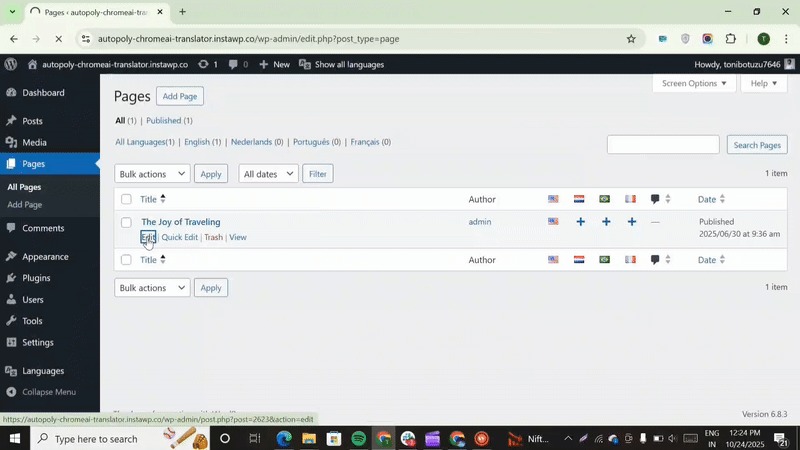Toggle select-all checkbox in table footer

[x=126, y=260]
